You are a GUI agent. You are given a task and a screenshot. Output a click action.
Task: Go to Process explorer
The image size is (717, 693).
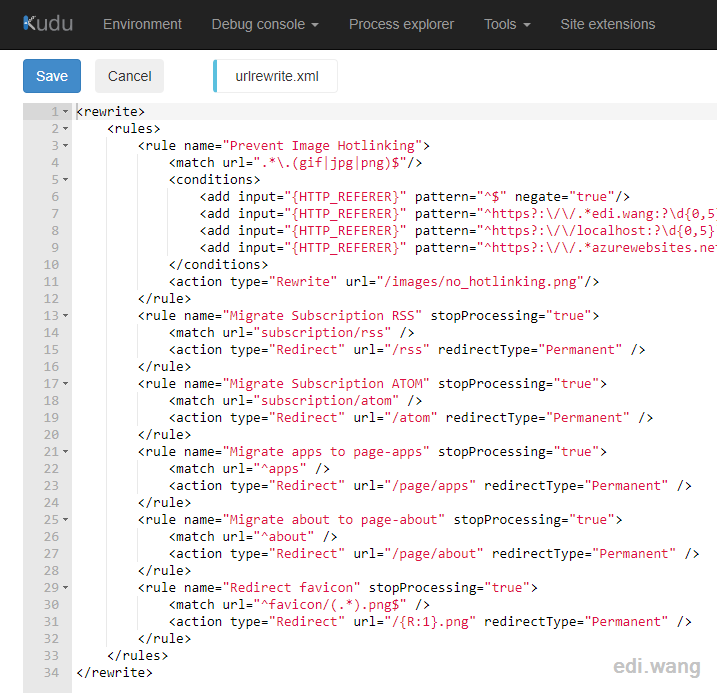(x=401, y=24)
